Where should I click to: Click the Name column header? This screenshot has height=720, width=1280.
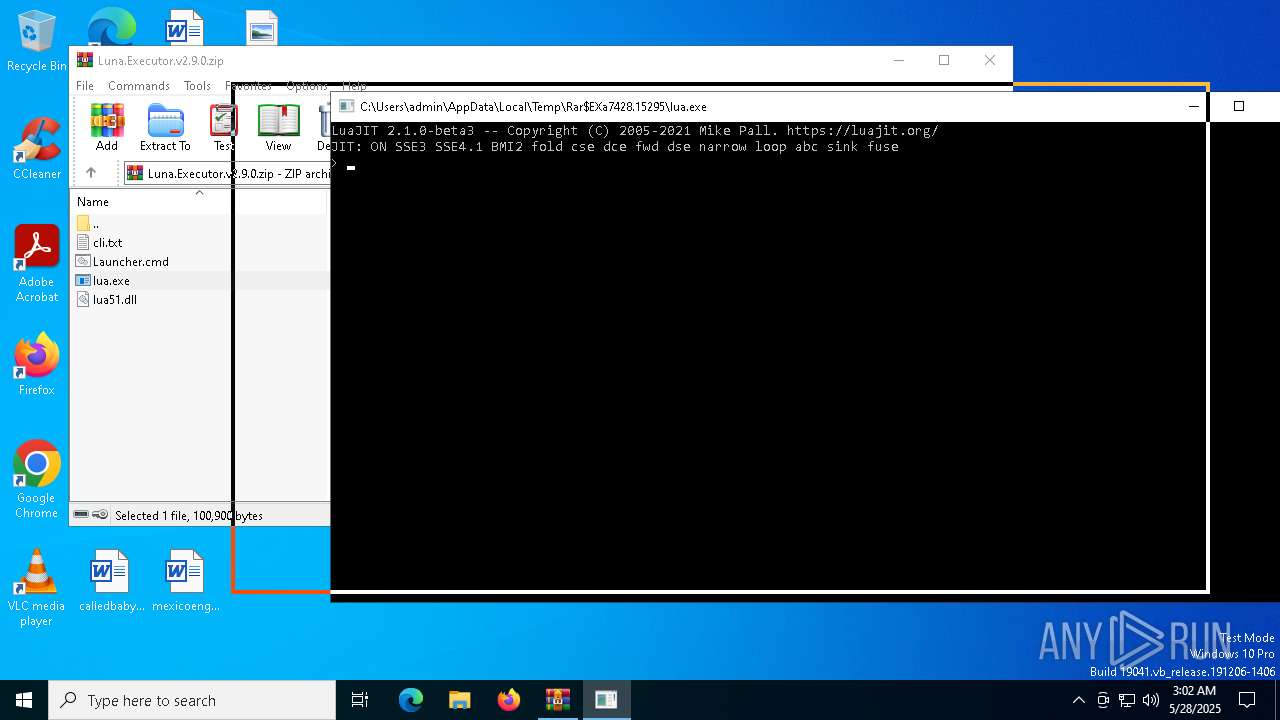pyautogui.click(x=93, y=202)
